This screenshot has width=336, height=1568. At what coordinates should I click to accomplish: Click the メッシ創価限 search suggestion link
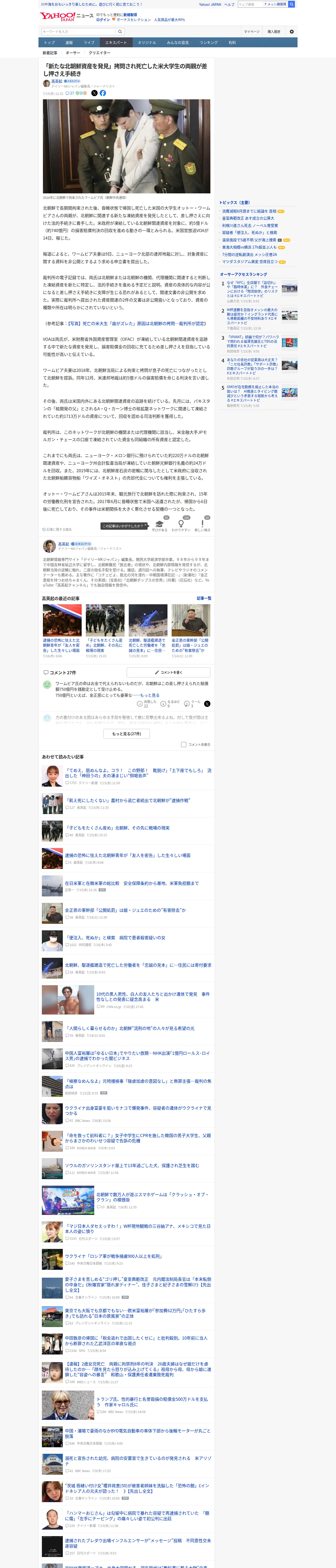click(276, 4)
